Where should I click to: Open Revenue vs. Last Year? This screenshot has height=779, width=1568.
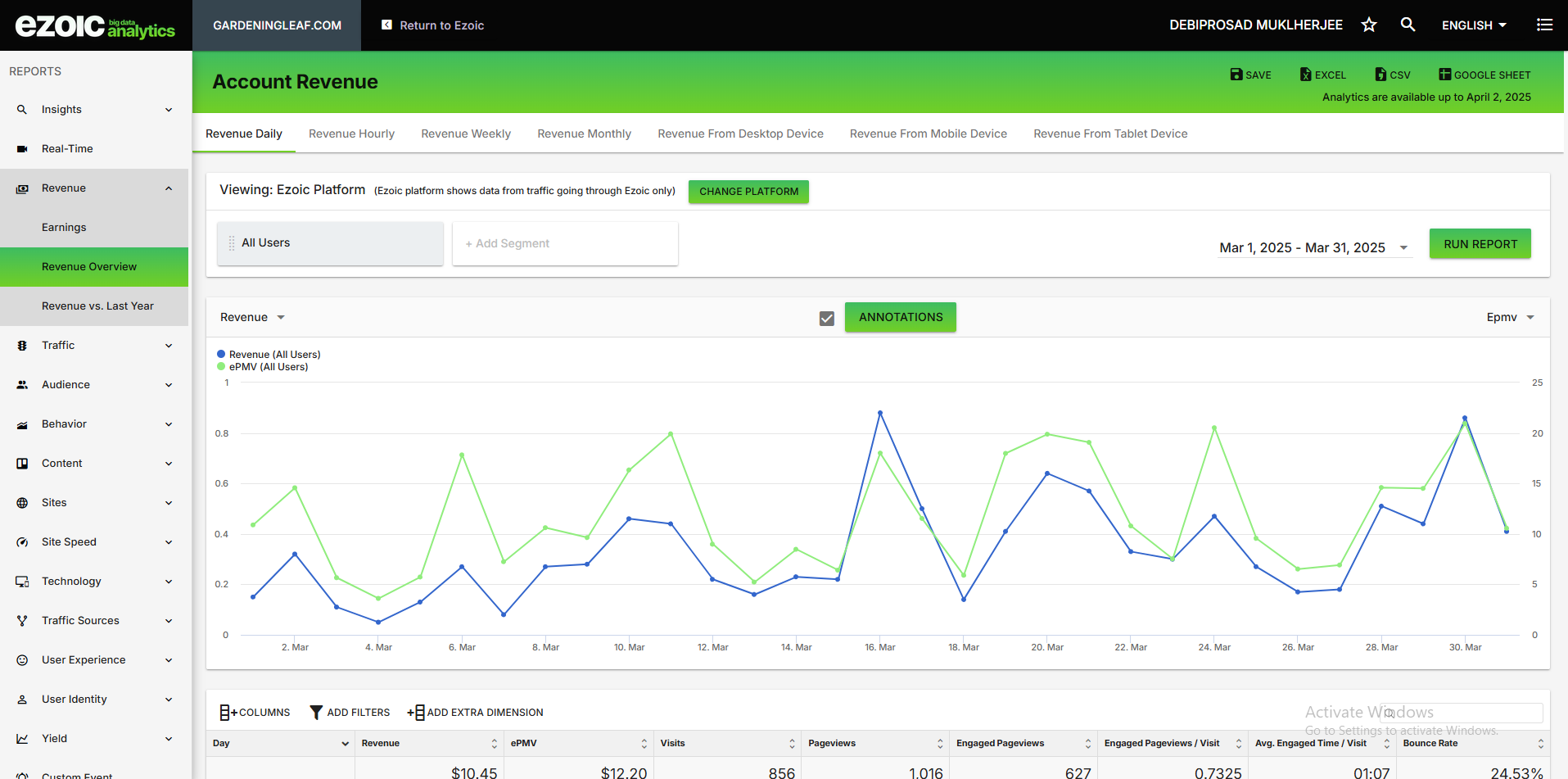97,306
